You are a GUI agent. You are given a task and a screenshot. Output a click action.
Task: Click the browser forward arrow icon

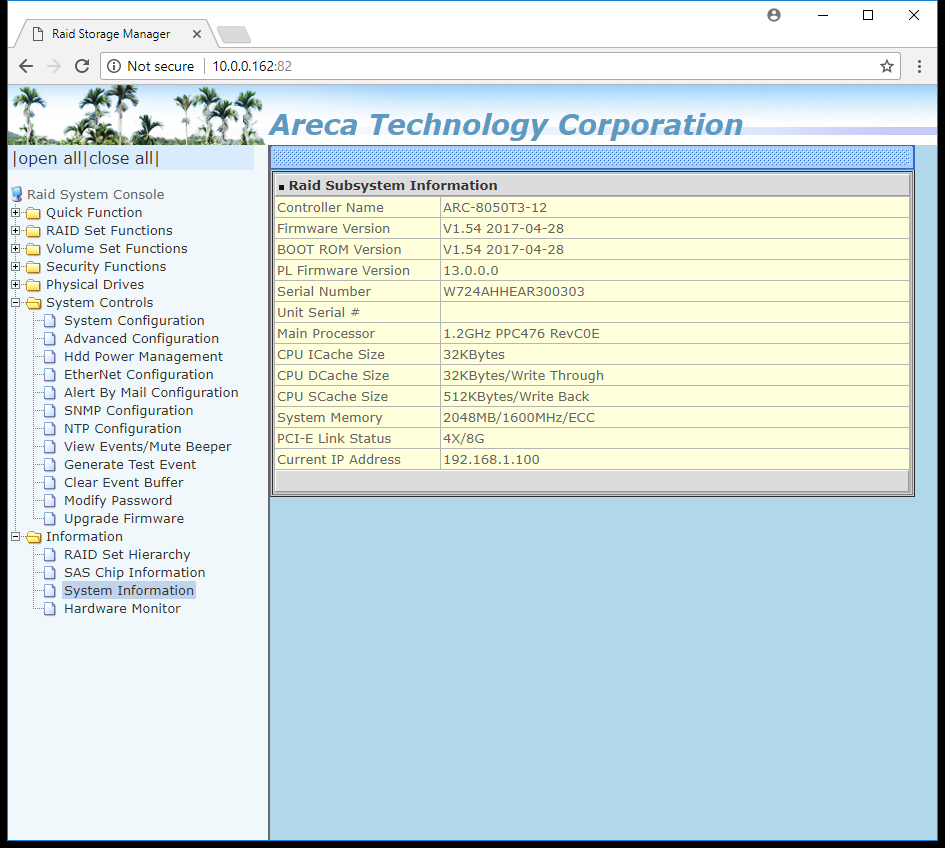tap(54, 66)
